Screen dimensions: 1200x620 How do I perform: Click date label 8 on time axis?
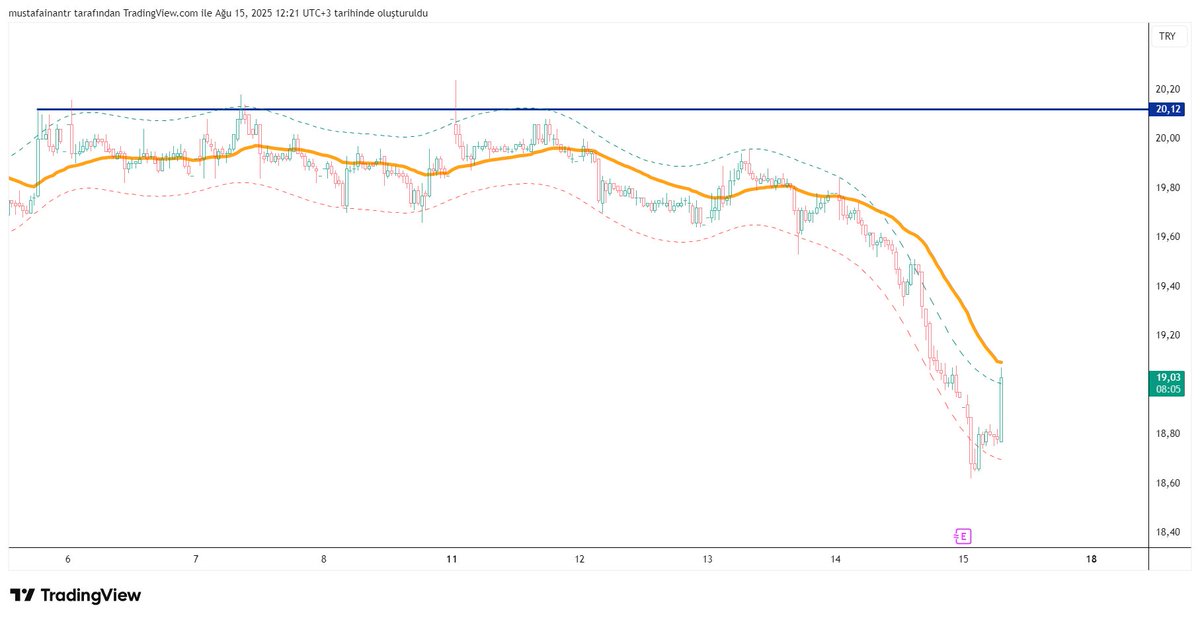[x=324, y=559]
